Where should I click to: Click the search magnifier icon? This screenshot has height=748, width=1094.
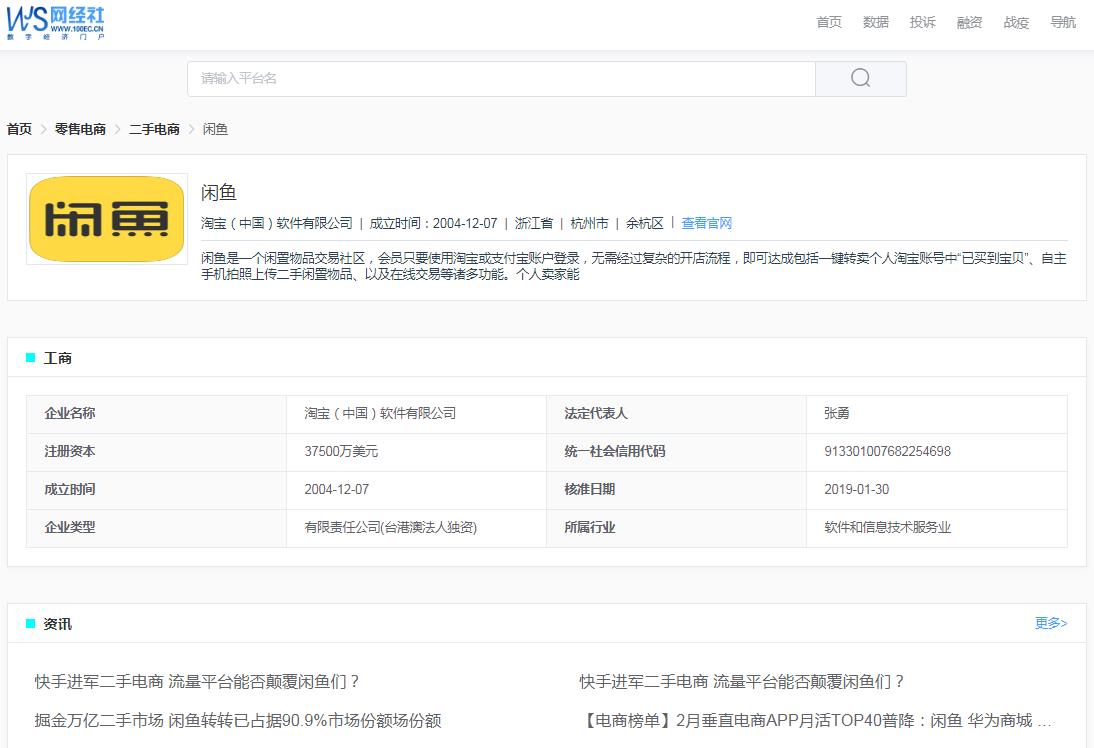pos(859,78)
